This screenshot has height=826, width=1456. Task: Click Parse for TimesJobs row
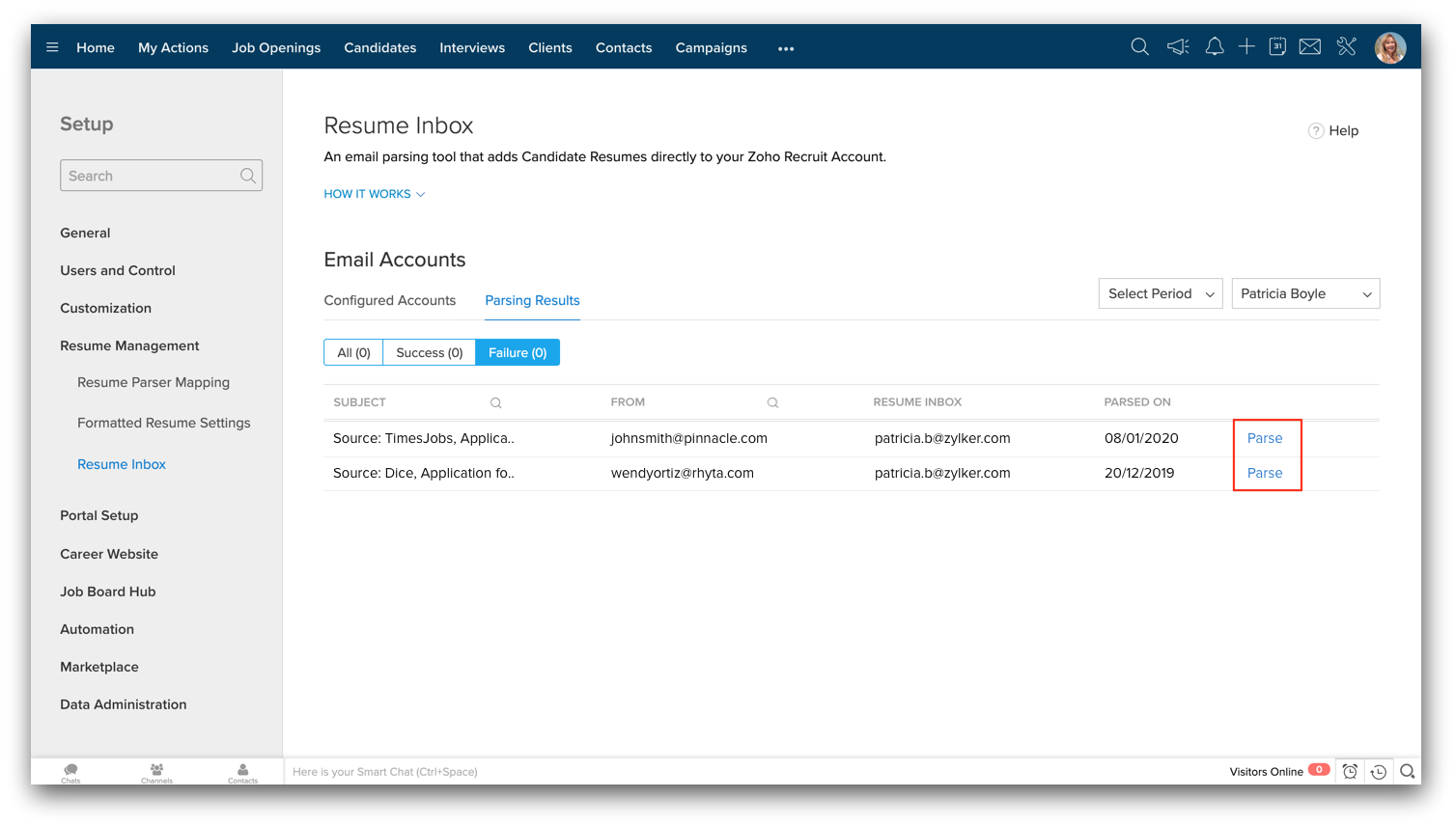pyautogui.click(x=1265, y=438)
